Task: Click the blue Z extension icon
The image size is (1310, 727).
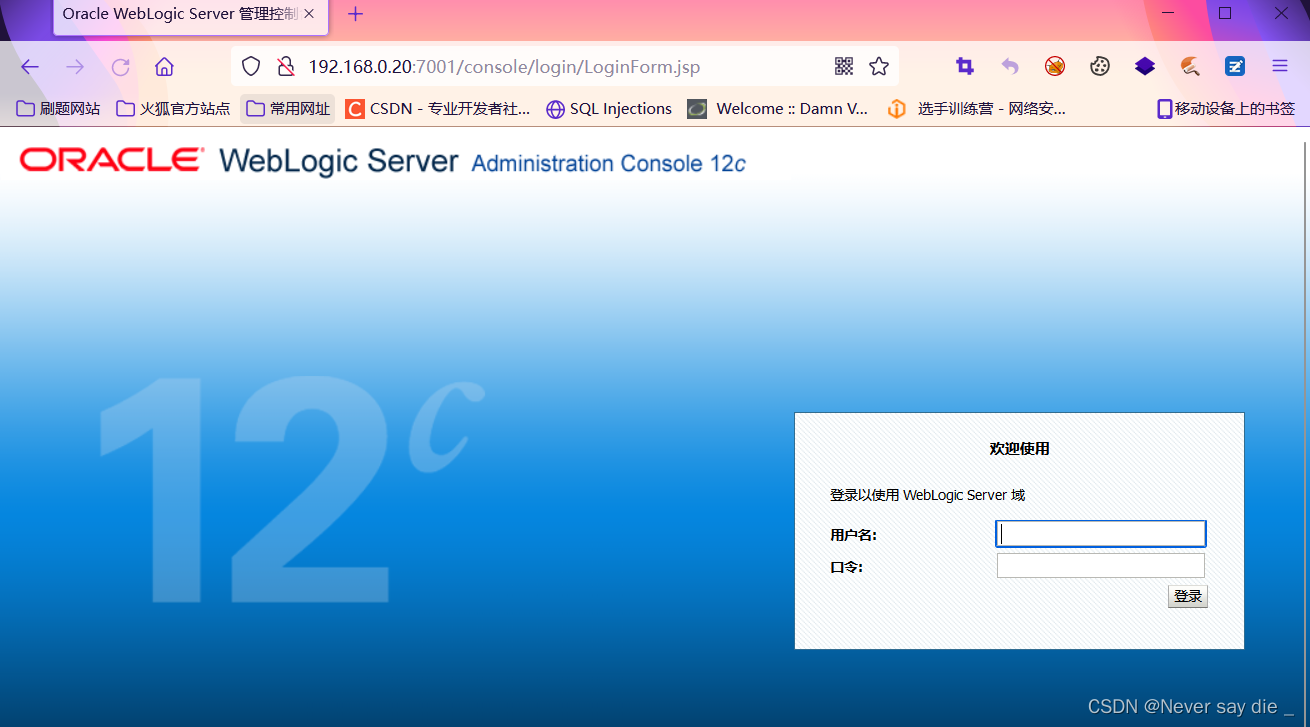Action: pos(1235,66)
